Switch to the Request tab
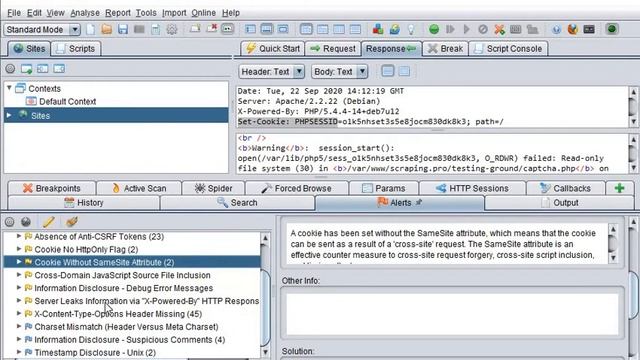 click(x=333, y=49)
